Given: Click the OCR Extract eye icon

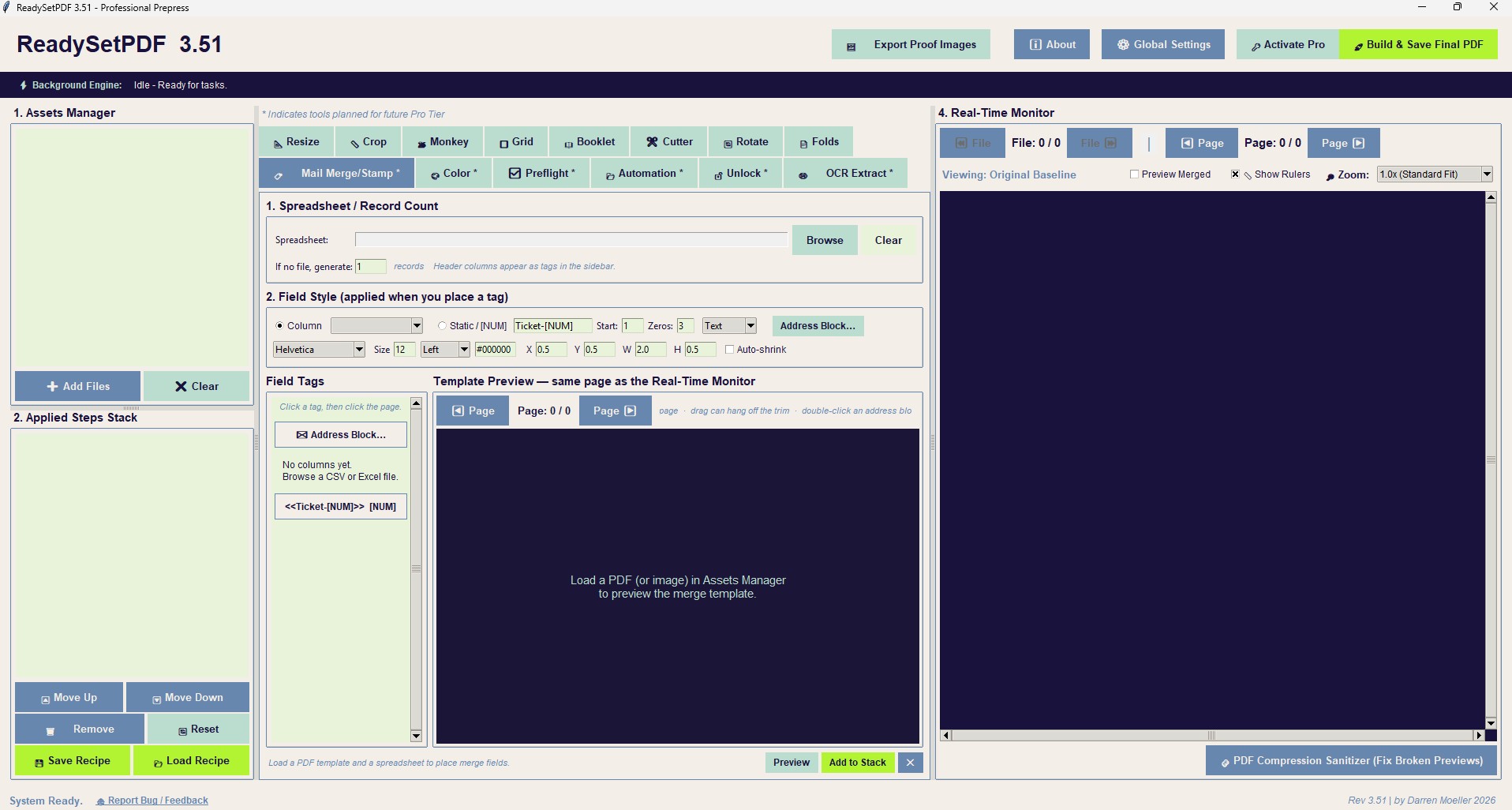Looking at the screenshot, I should pyautogui.click(x=803, y=175).
